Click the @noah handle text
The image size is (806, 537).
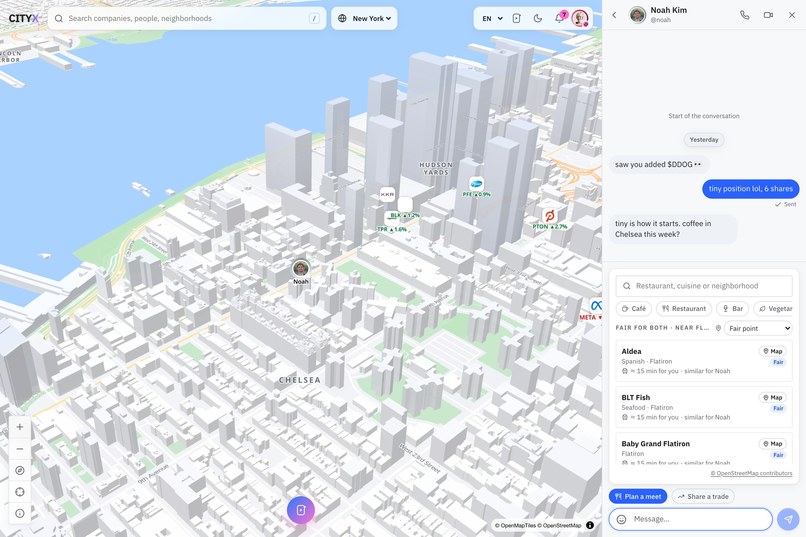tap(661, 20)
